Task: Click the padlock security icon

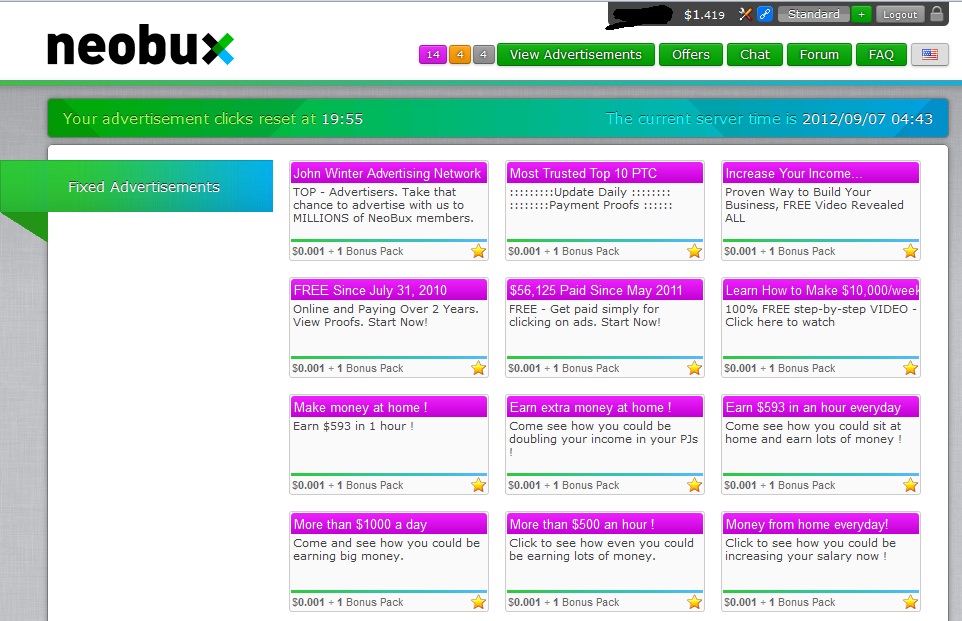Action: point(937,14)
